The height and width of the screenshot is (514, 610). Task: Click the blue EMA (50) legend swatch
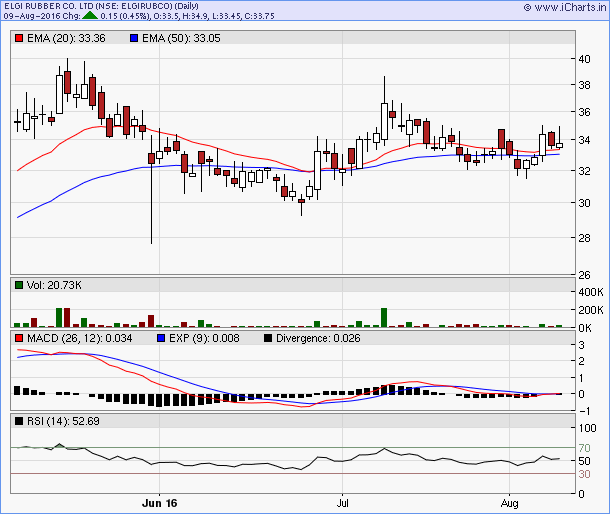134,38
